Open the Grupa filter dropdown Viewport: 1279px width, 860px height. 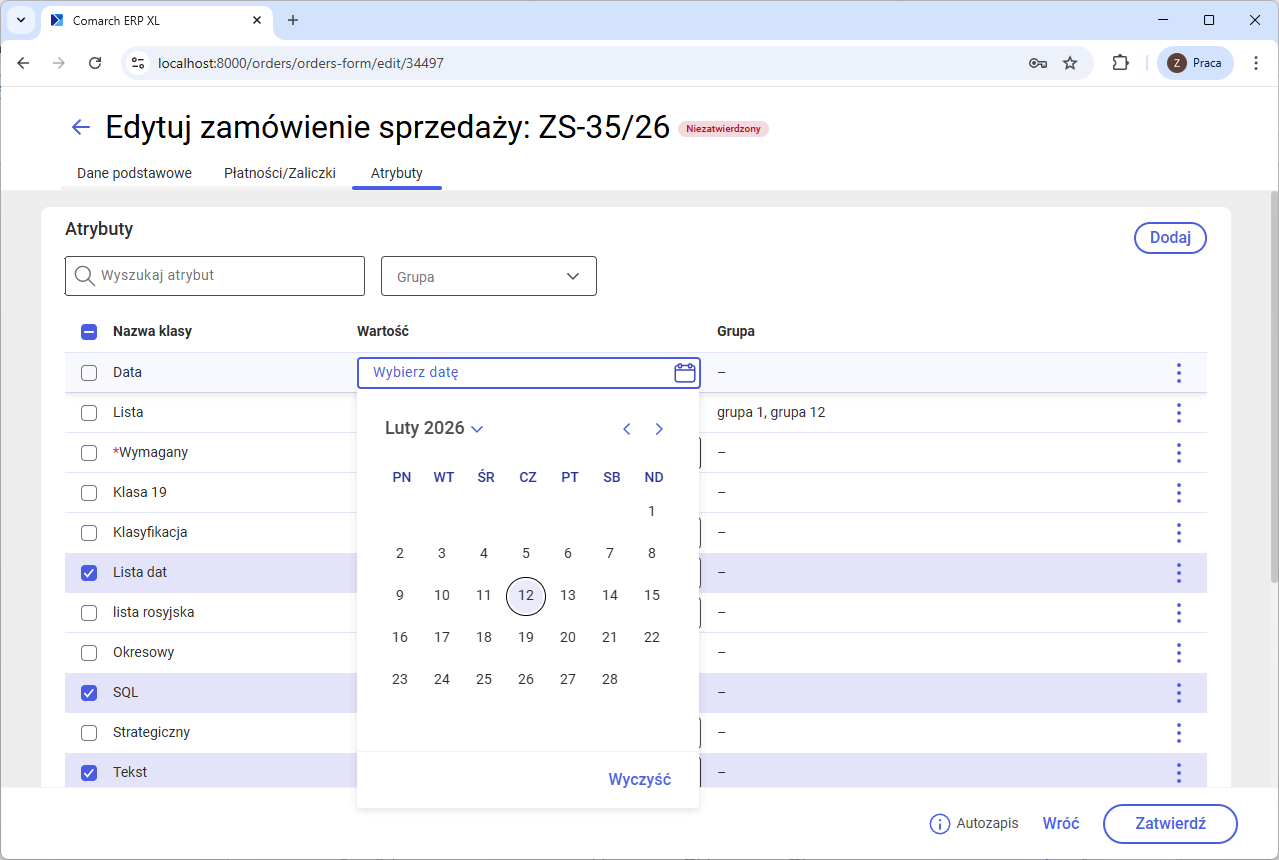(488, 276)
